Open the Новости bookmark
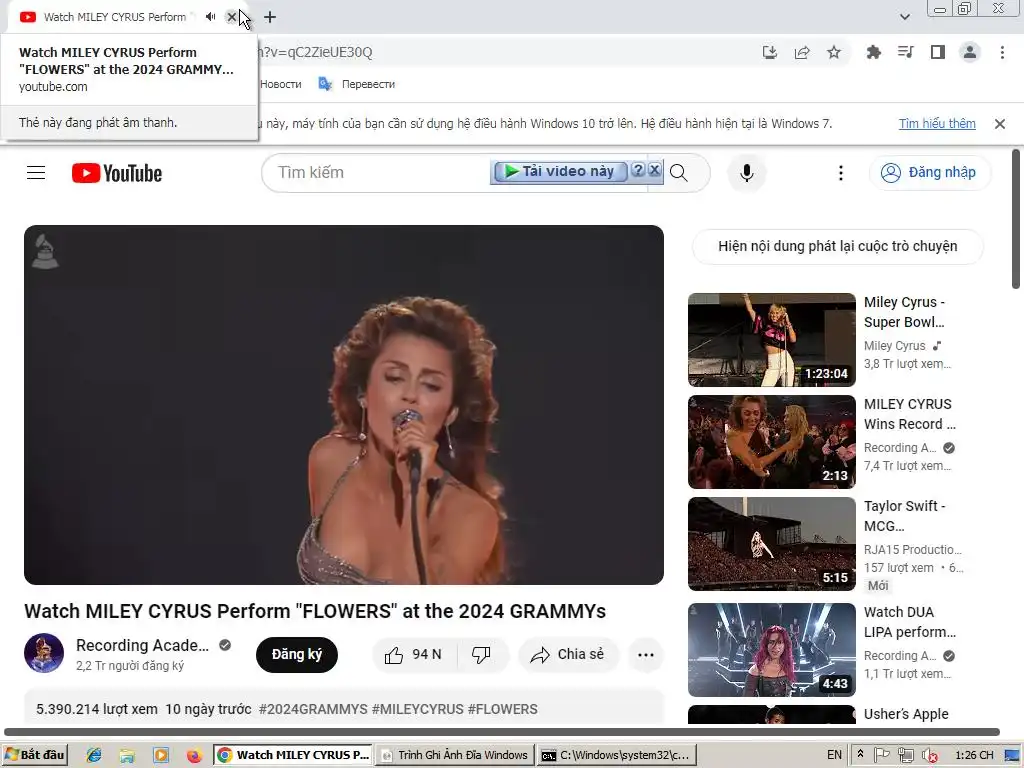The height and width of the screenshot is (768, 1024). click(281, 84)
